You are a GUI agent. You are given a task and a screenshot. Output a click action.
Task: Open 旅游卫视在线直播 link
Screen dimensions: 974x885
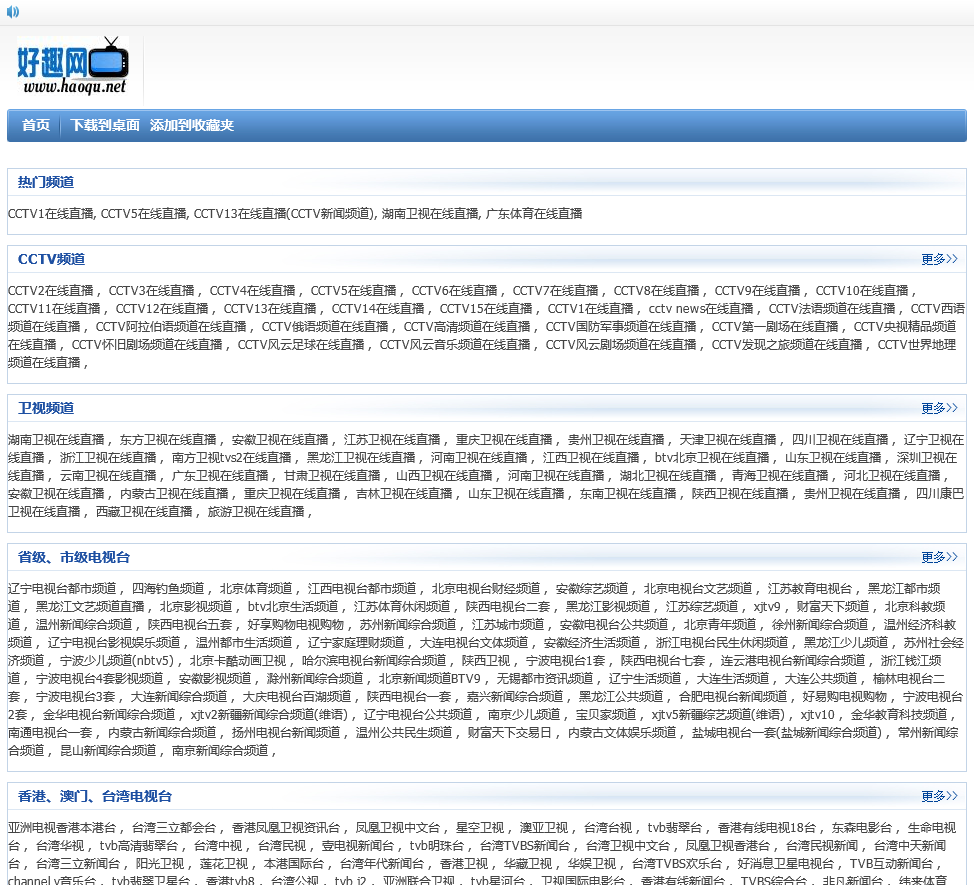click(x=256, y=512)
